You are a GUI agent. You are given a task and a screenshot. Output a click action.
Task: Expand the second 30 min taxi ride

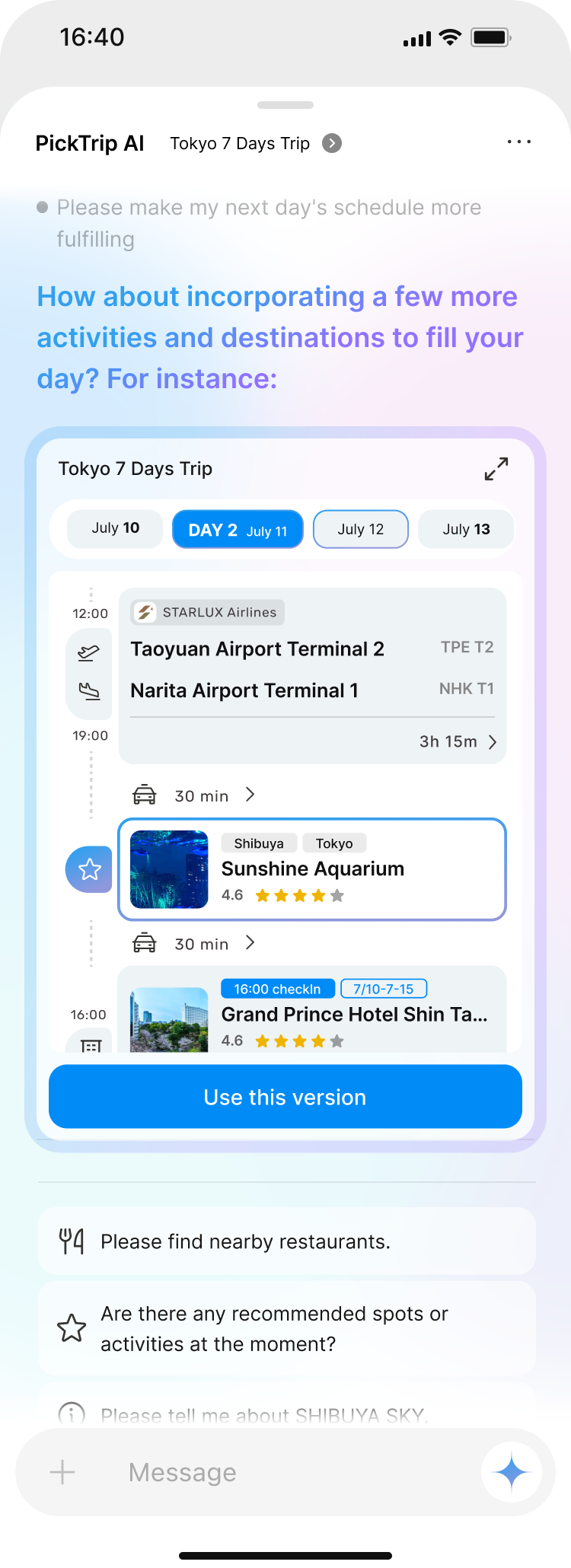[250, 944]
